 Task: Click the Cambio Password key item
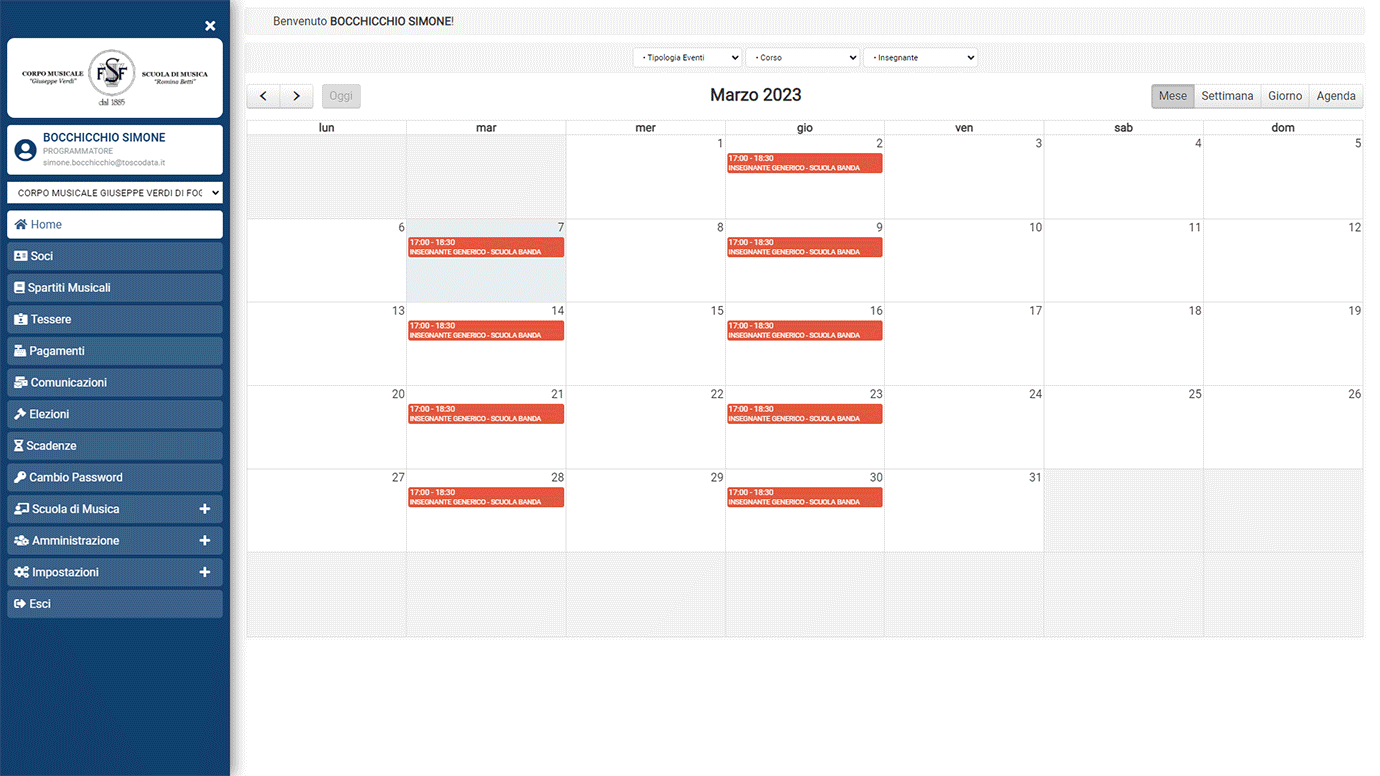coord(114,478)
